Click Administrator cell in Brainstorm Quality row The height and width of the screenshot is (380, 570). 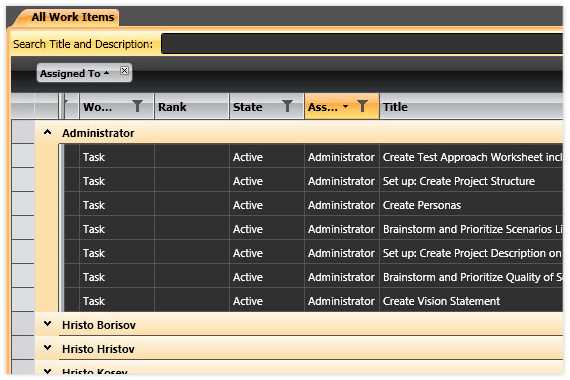[342, 277]
